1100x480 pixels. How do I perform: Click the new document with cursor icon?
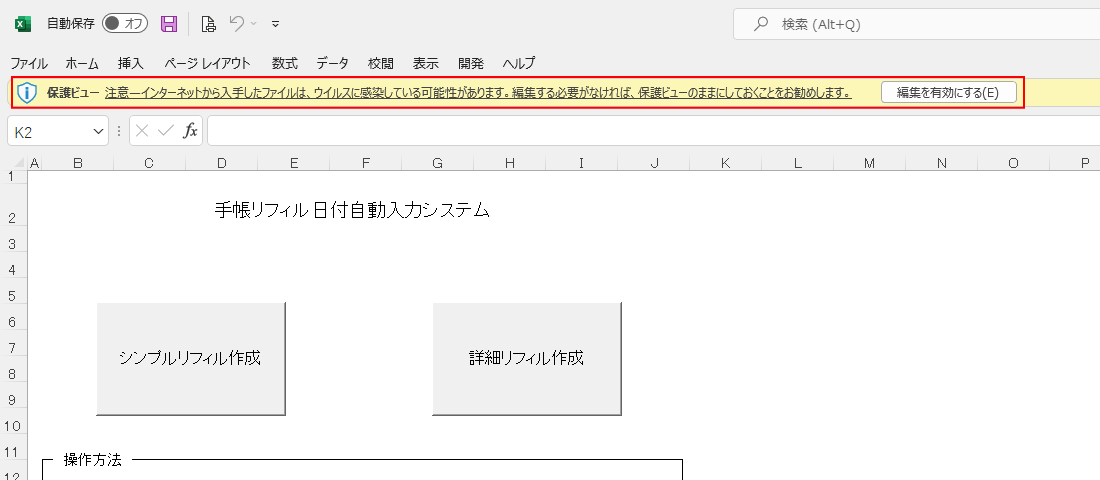click(208, 24)
